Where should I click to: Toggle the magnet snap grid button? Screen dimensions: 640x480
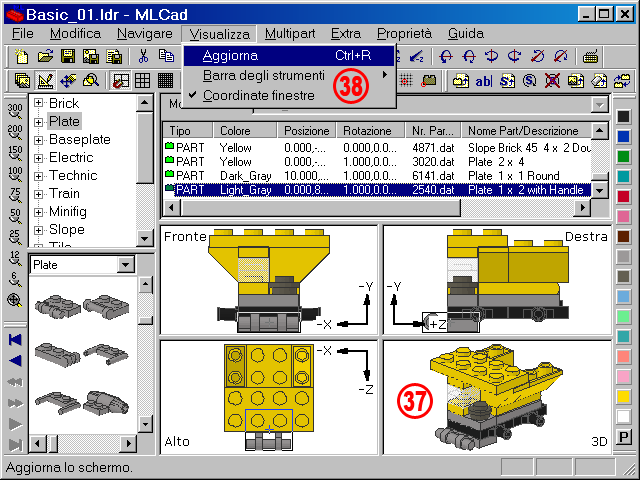[x=120, y=80]
